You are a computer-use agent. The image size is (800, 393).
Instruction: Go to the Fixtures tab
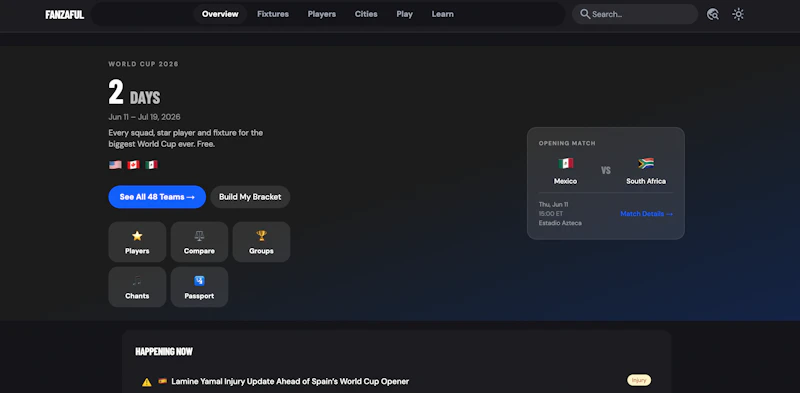(x=273, y=14)
